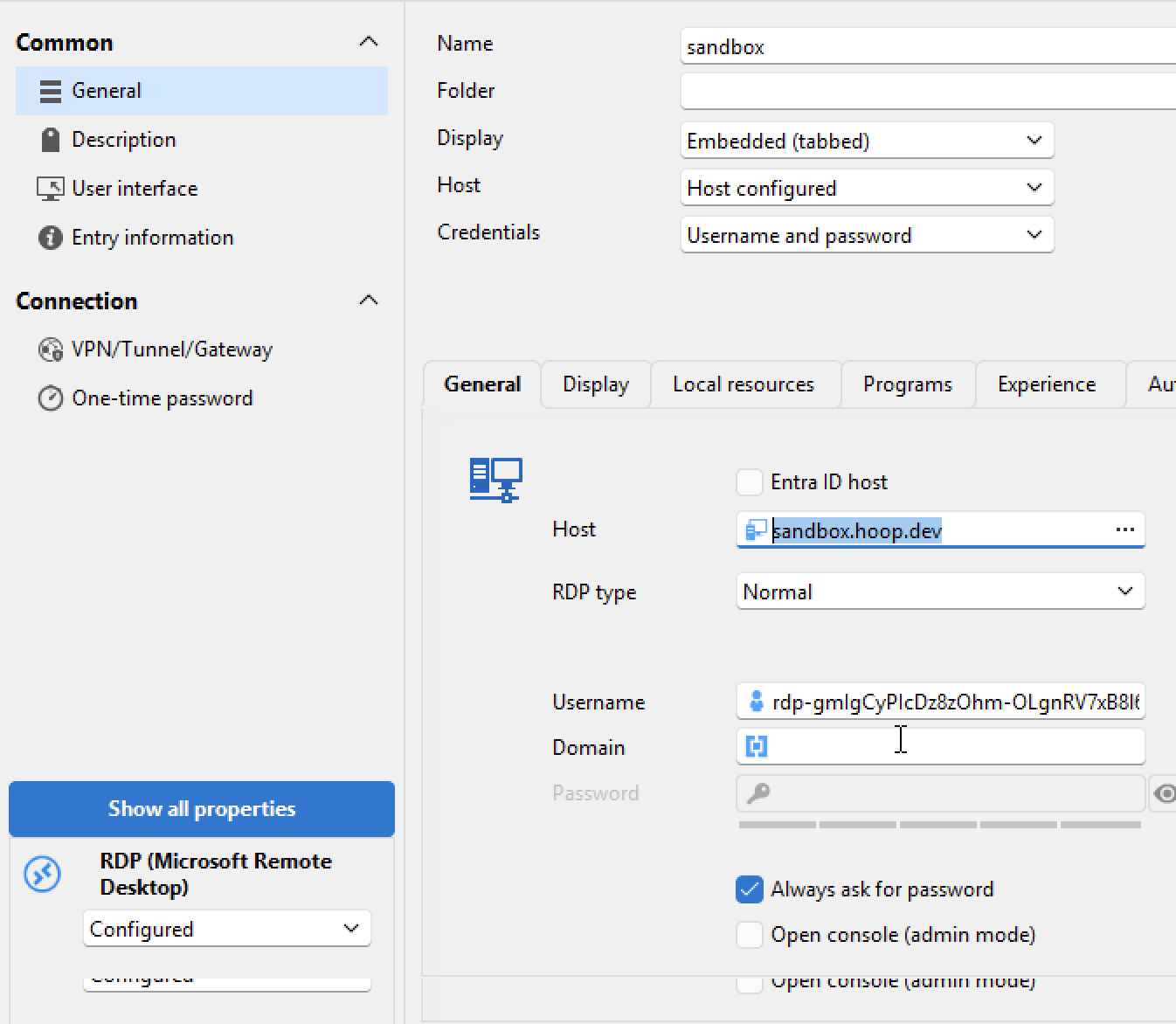Image resolution: width=1176 pixels, height=1024 pixels.
Task: Click the User interface monitor icon
Action: (51, 189)
